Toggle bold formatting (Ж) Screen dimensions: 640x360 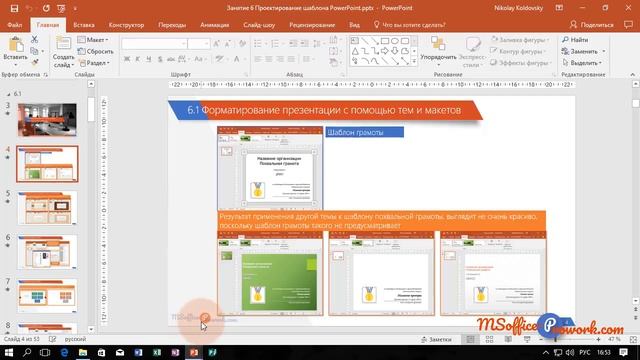[x=127, y=59]
